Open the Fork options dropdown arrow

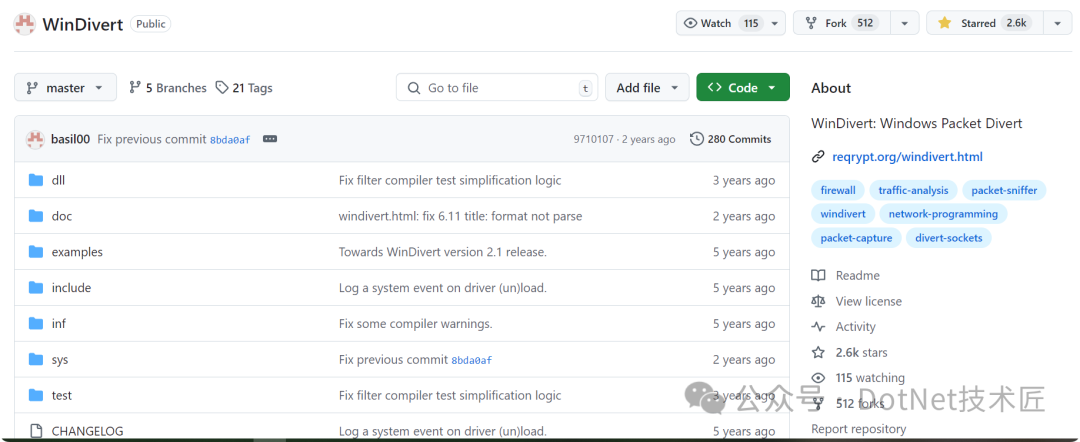904,23
